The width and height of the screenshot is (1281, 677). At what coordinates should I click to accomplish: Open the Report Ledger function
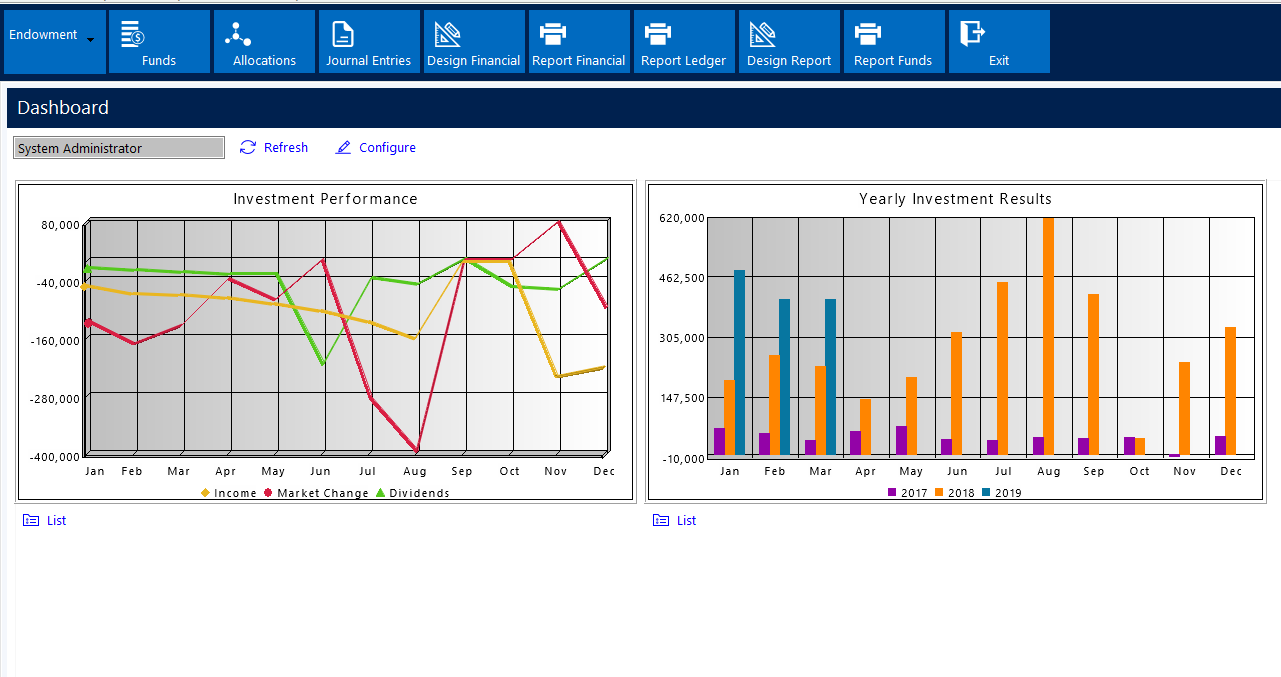(x=683, y=41)
